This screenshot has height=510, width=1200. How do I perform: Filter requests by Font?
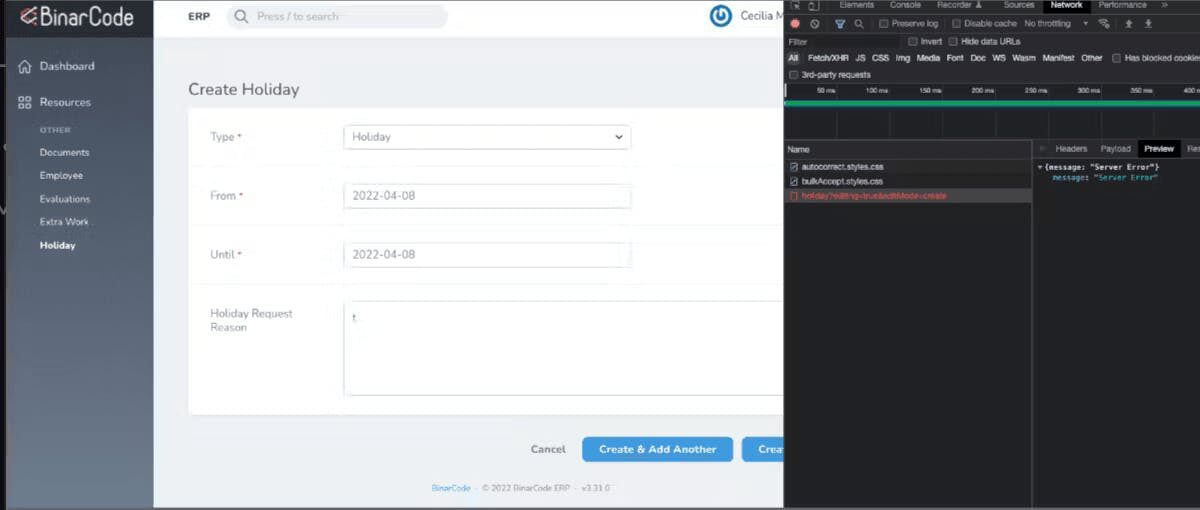955,58
